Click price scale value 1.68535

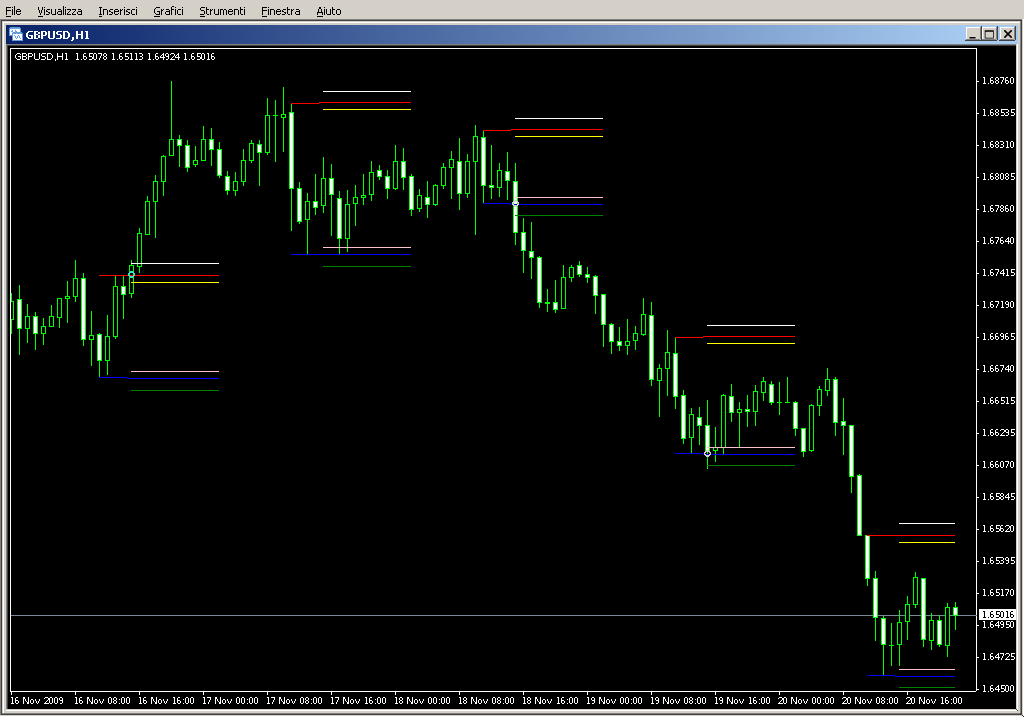click(999, 113)
